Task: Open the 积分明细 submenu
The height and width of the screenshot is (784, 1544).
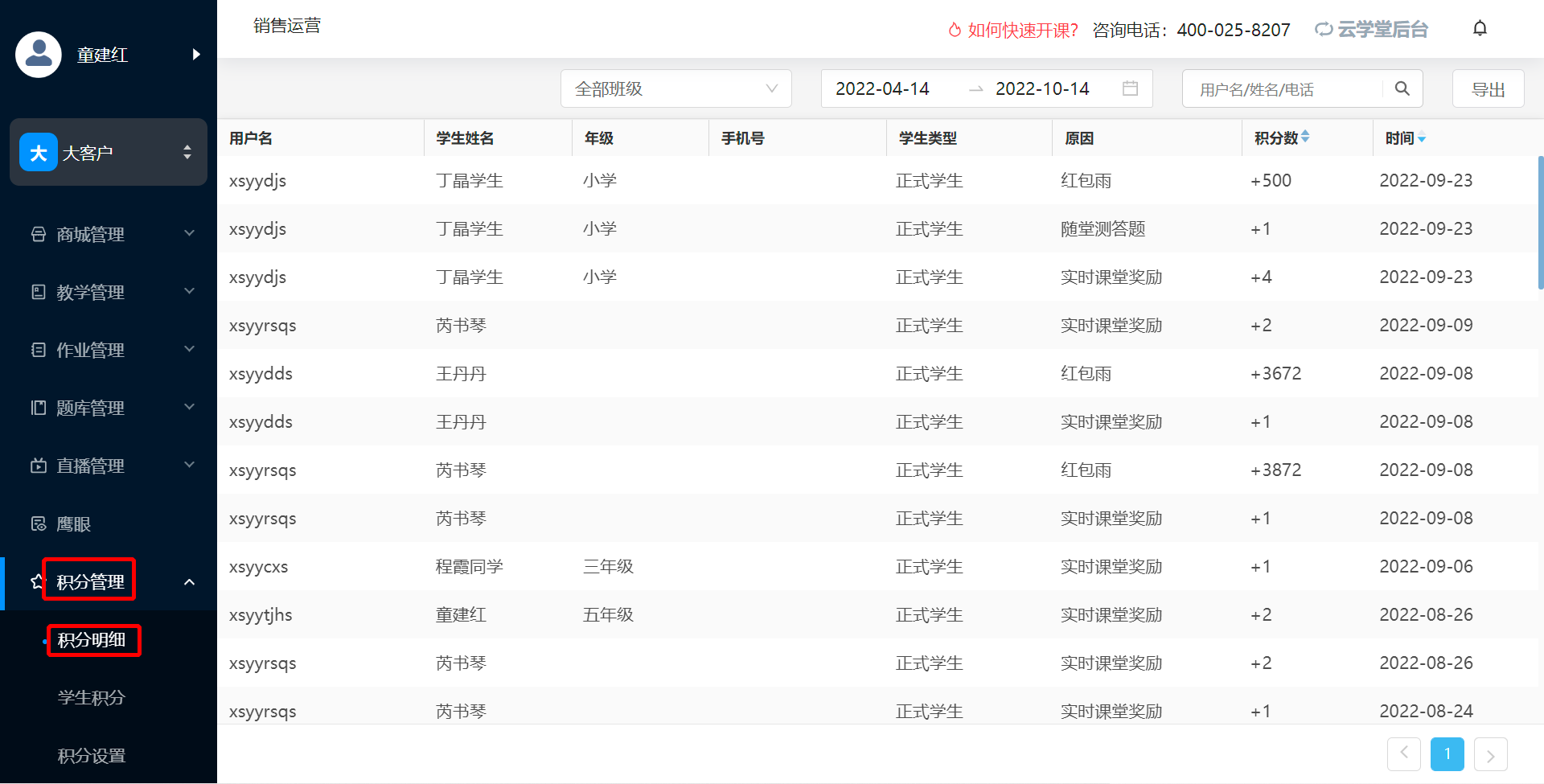Action: pos(92,640)
